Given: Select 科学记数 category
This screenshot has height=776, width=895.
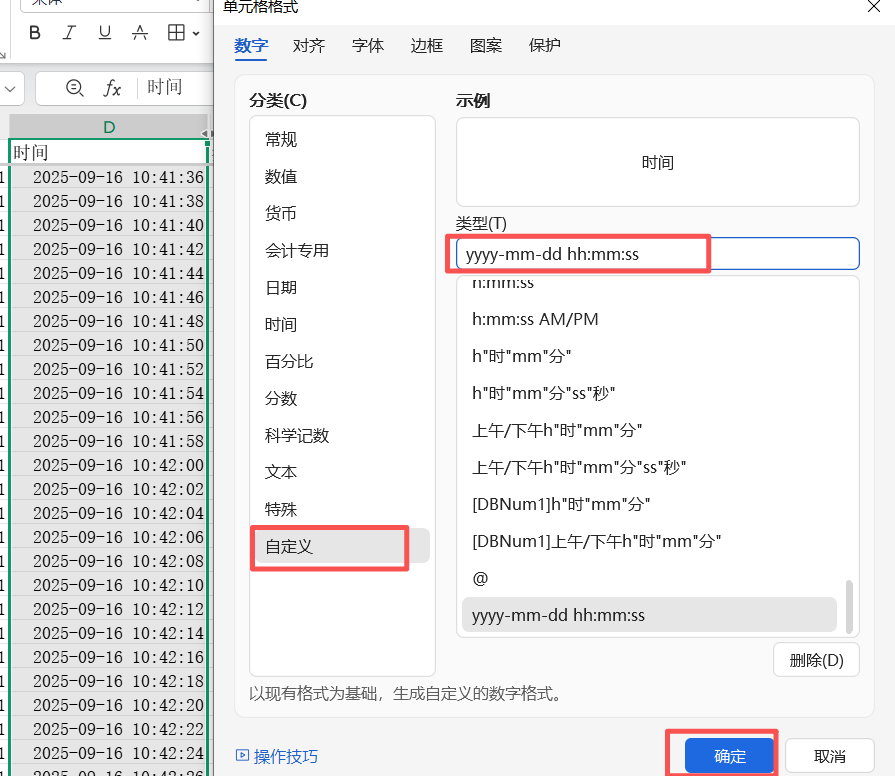Looking at the screenshot, I should 342,435.
